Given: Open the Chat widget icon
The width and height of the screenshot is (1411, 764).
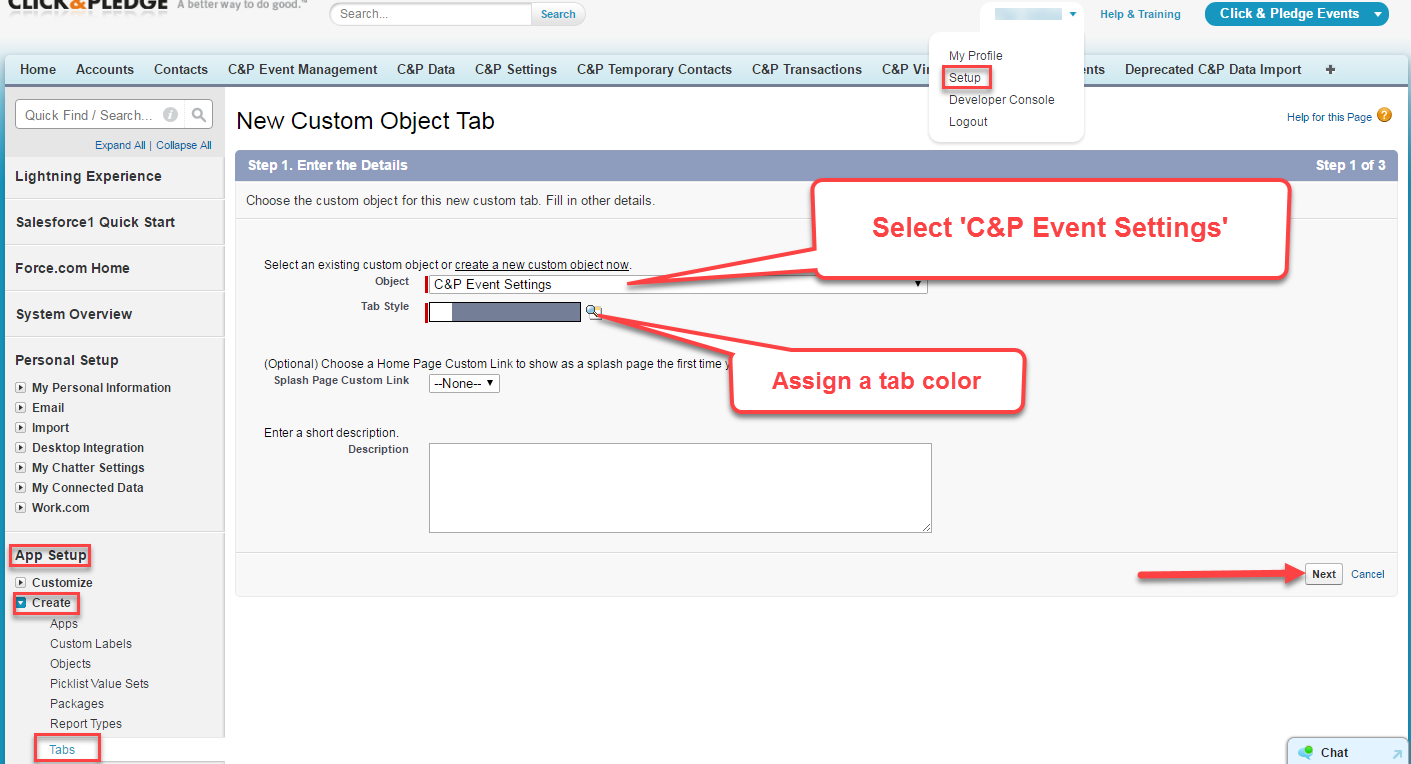Looking at the screenshot, I should click(x=1305, y=752).
